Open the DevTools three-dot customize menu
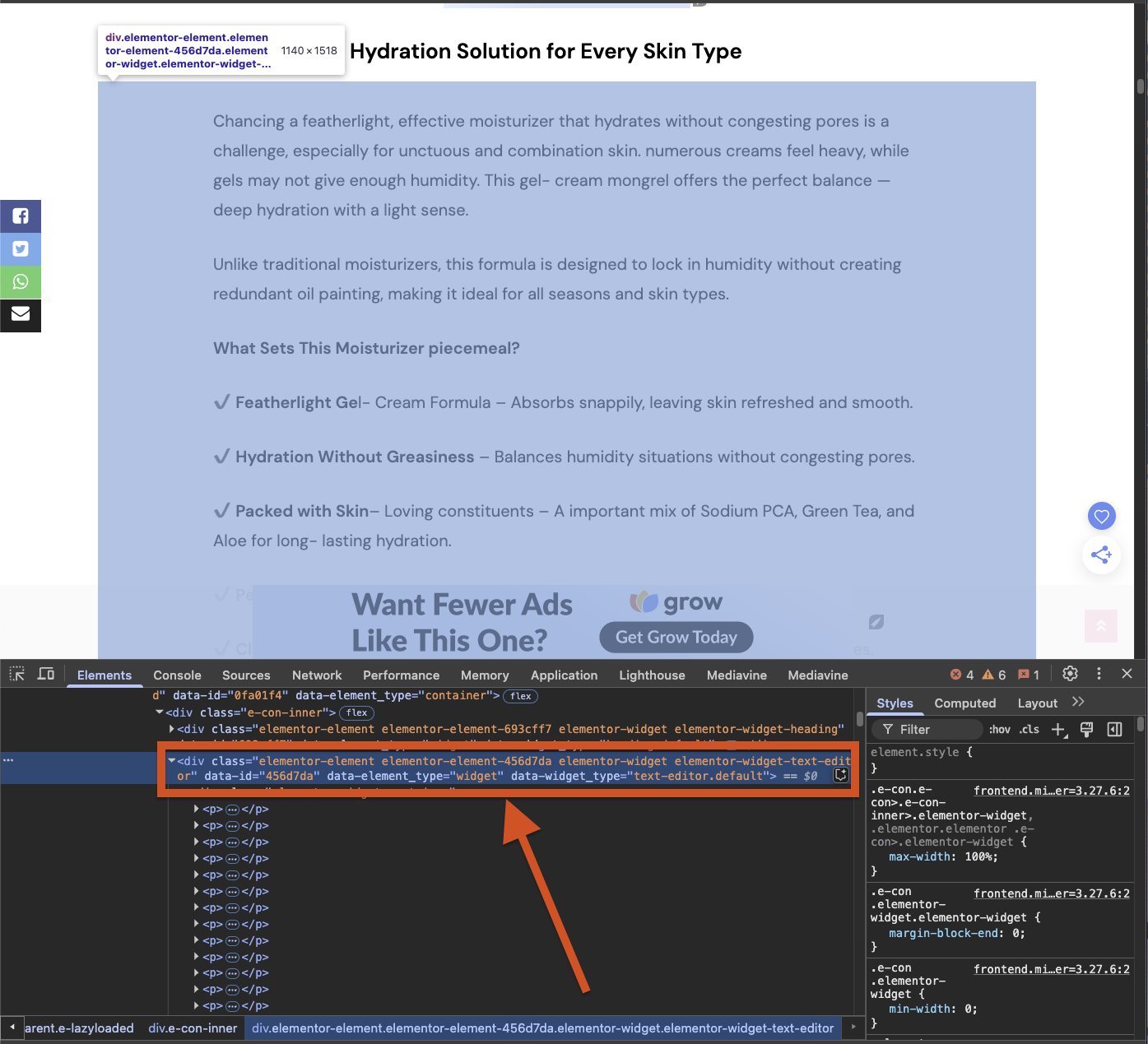1148x1044 pixels. [x=1099, y=674]
